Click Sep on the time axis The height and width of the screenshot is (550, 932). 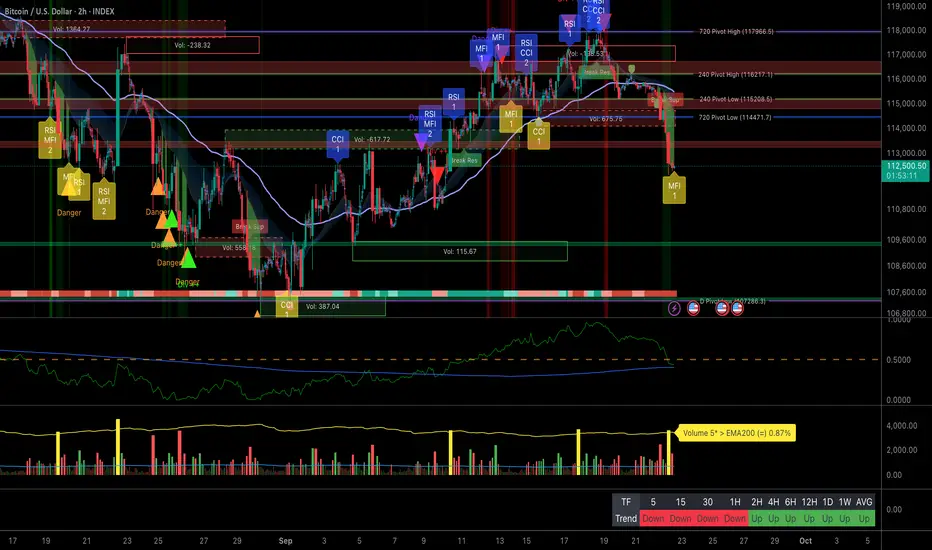[285, 541]
